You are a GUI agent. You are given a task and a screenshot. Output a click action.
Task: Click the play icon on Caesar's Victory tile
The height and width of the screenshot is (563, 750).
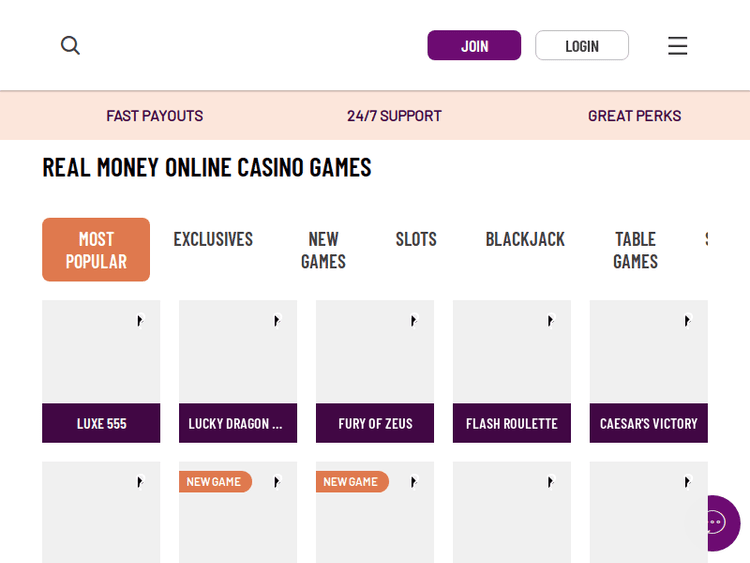pyautogui.click(x=687, y=321)
